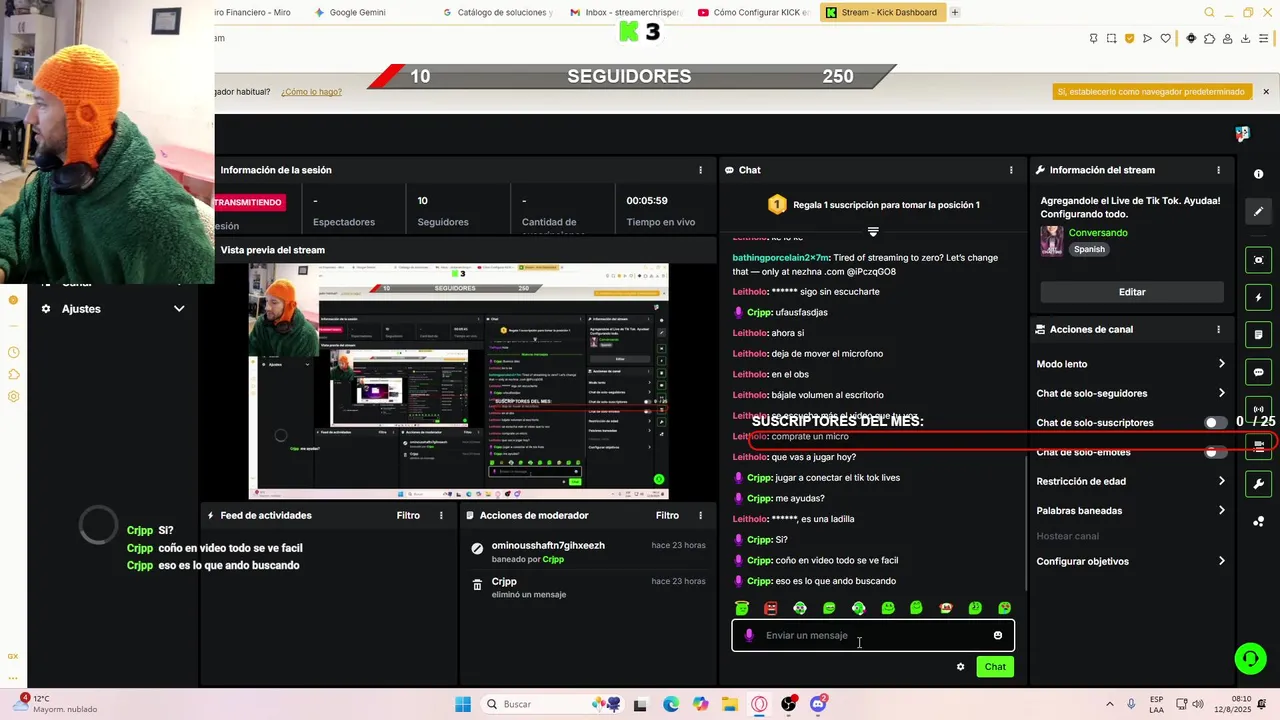Toggle Chat de solo-emotes switch

pos(1215,452)
